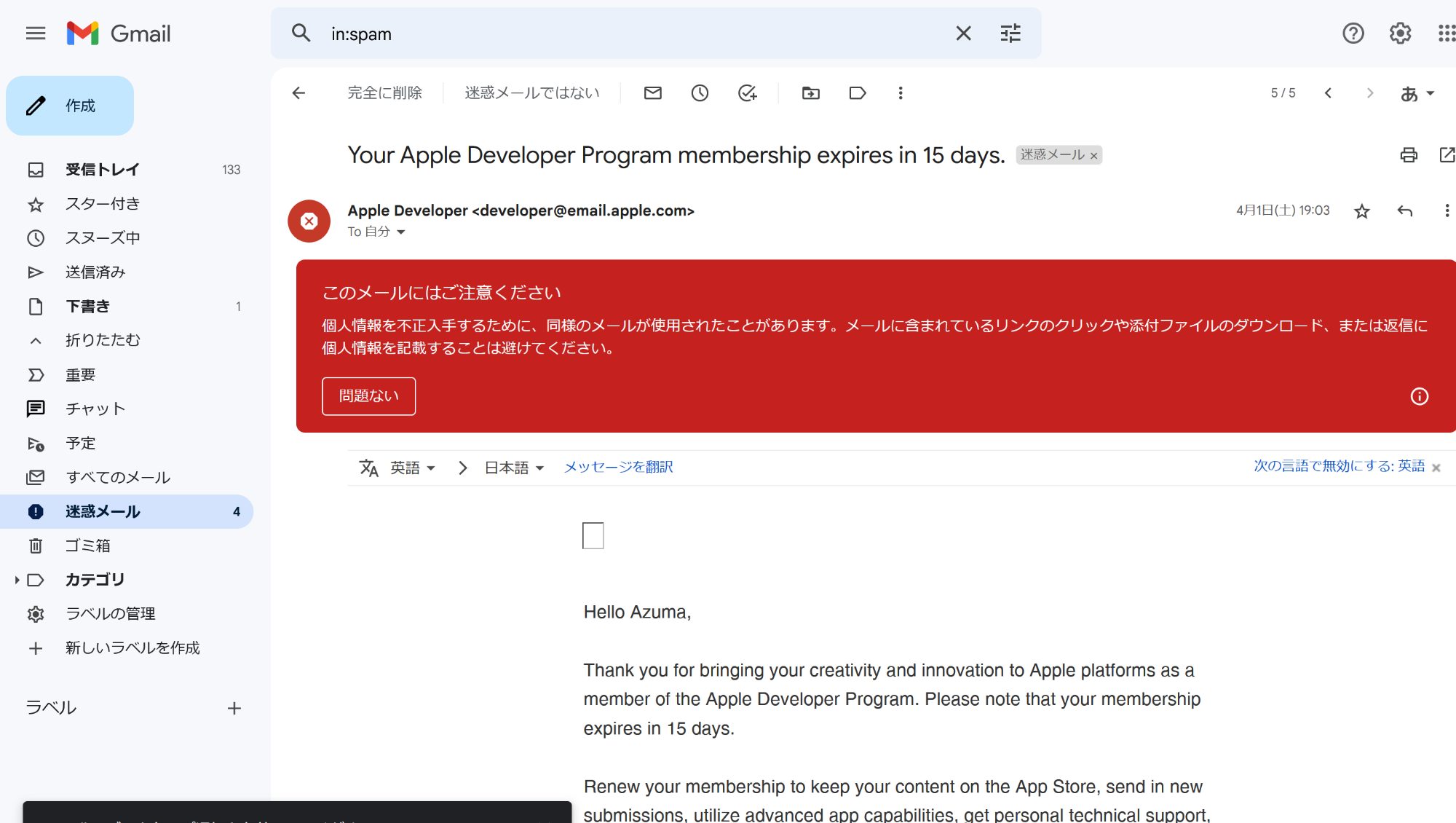Open the 英語 source language dropdown
The image size is (1456, 823).
(x=413, y=468)
